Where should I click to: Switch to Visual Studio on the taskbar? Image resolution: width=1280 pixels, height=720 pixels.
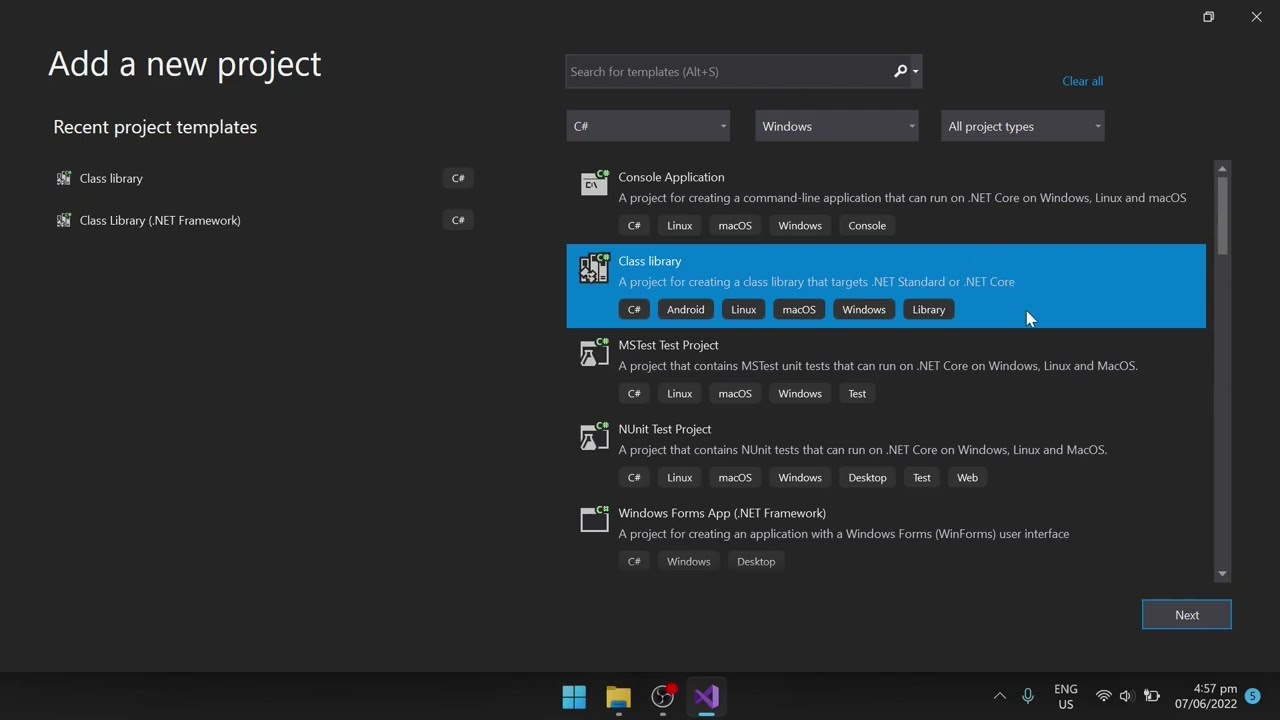pyautogui.click(x=706, y=697)
